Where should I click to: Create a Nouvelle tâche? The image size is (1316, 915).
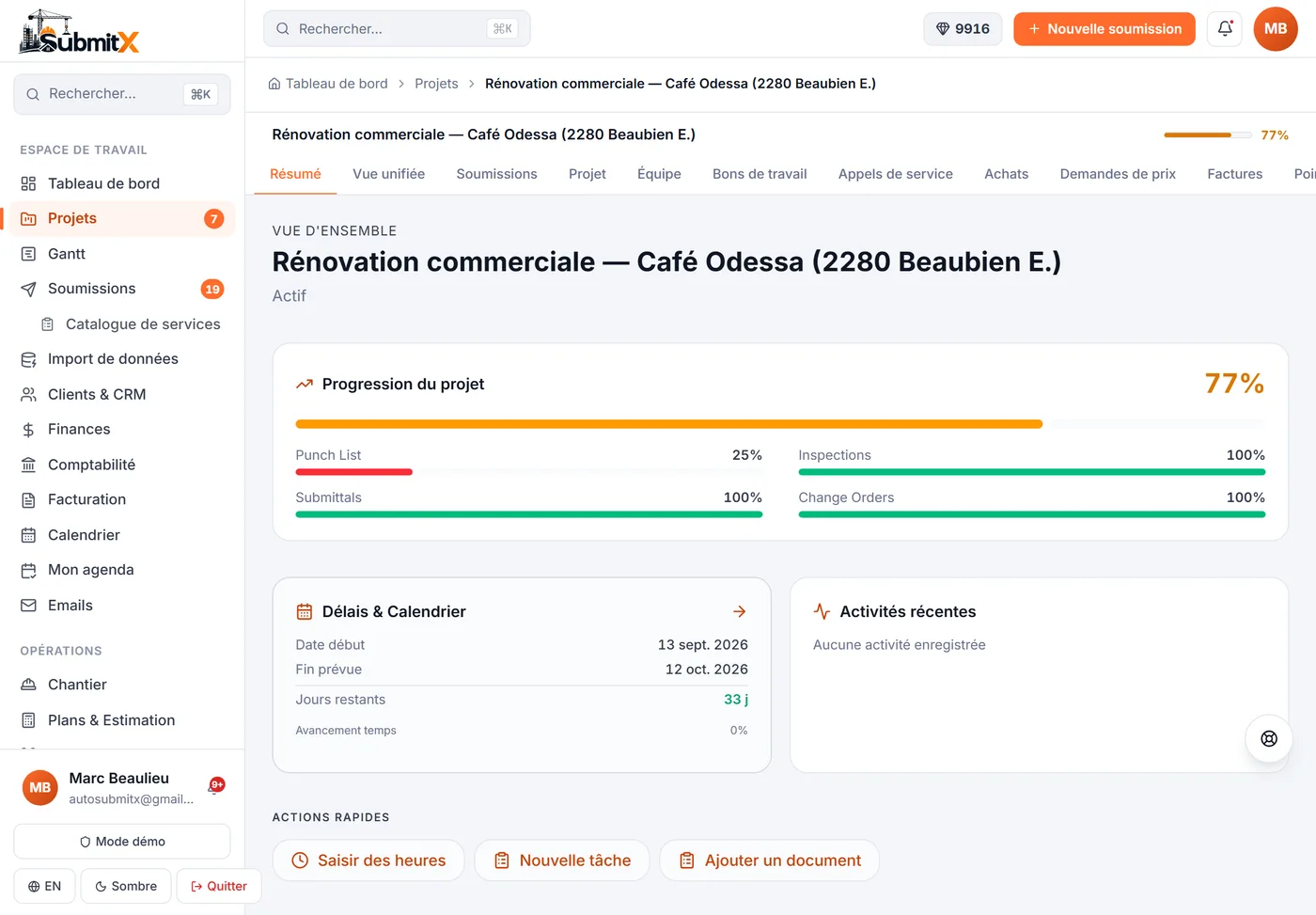[x=562, y=860]
